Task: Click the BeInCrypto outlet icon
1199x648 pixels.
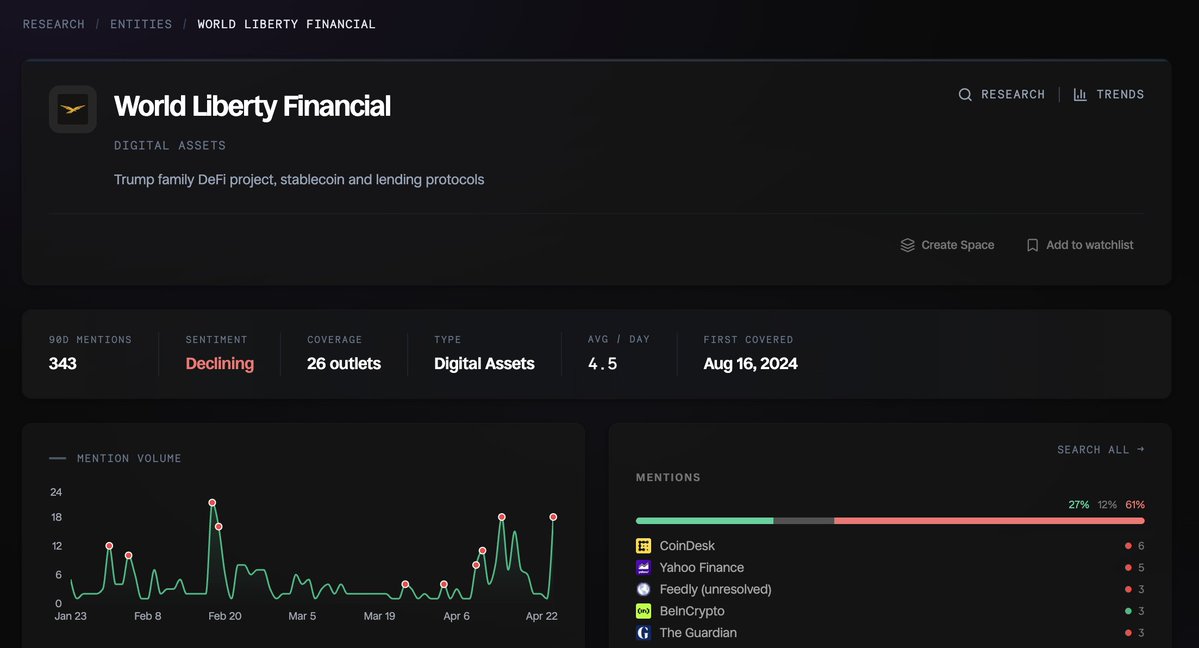Action: (643, 611)
